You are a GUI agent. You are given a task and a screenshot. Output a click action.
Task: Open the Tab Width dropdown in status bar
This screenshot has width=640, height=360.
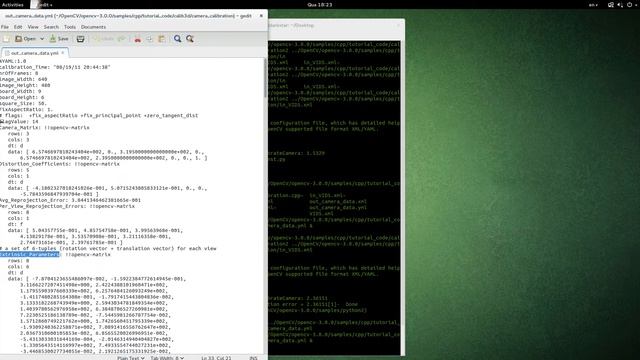[x=167, y=358]
